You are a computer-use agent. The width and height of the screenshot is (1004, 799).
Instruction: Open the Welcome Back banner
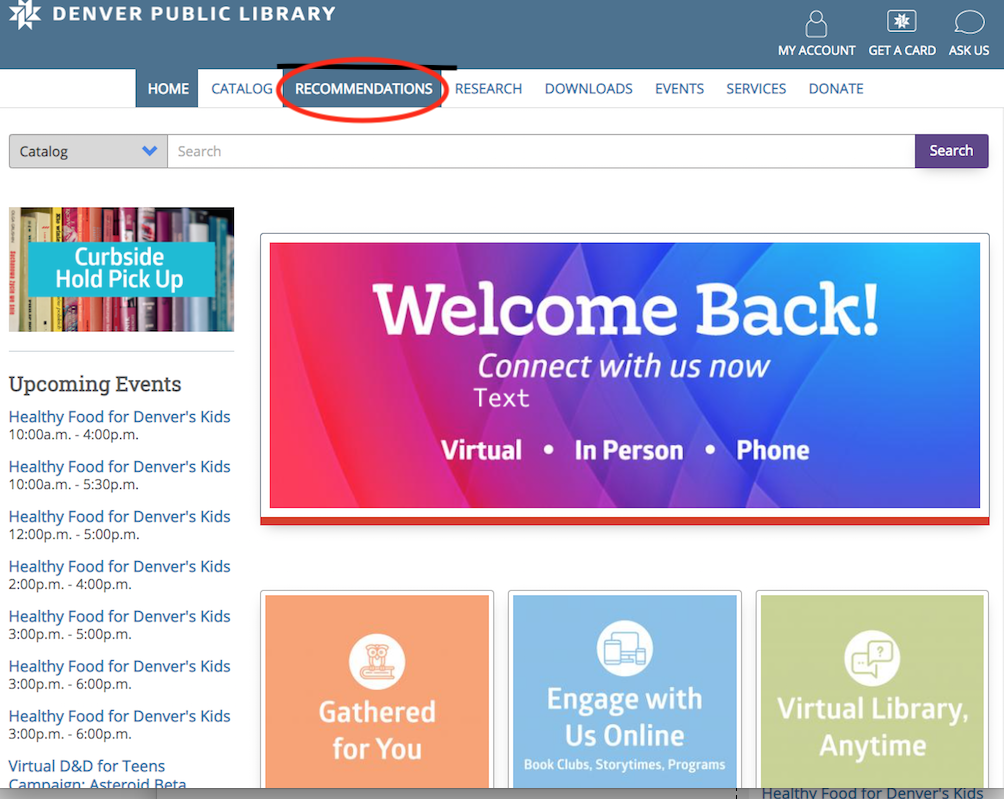(625, 375)
